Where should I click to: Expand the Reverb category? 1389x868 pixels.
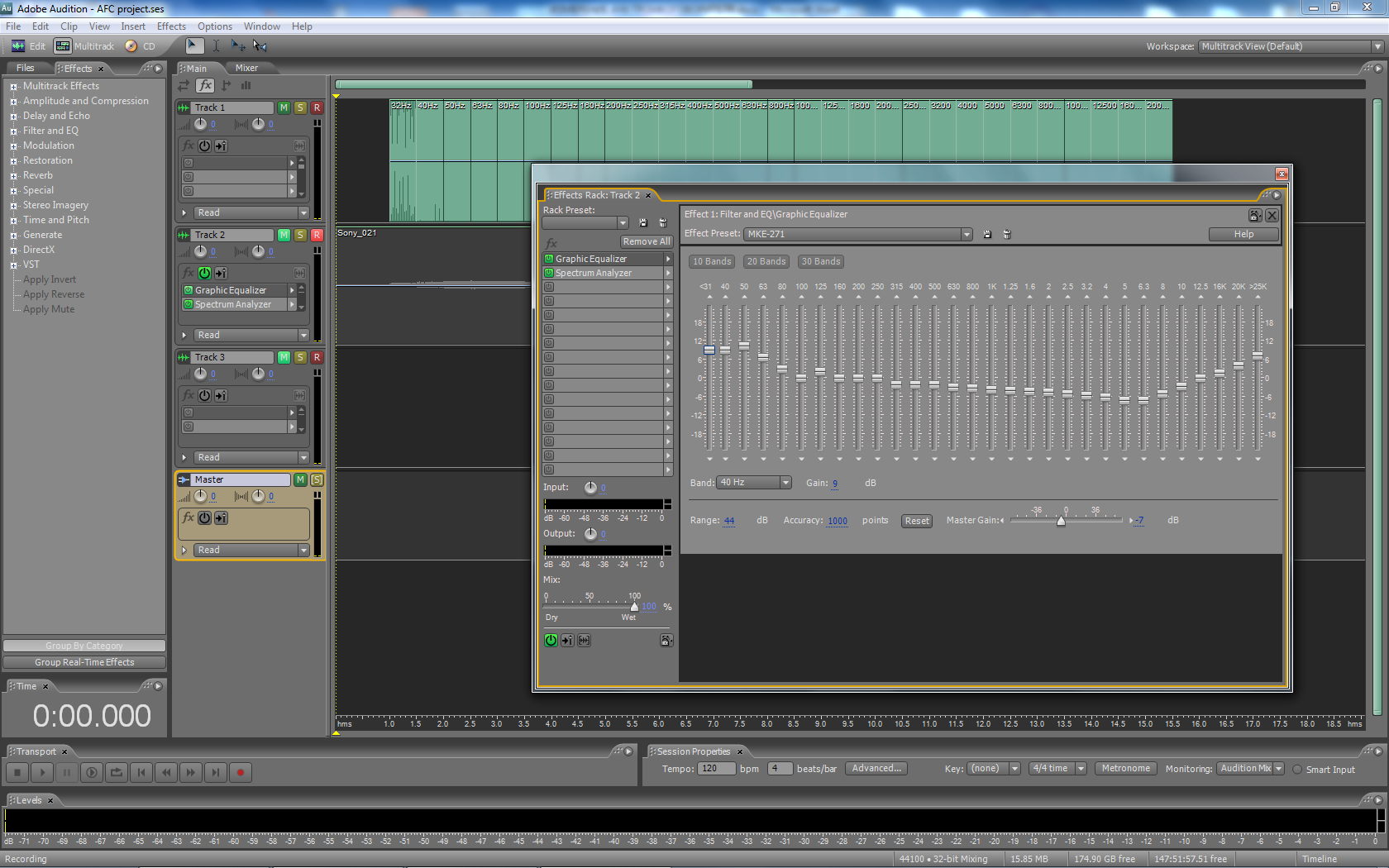tap(13, 176)
